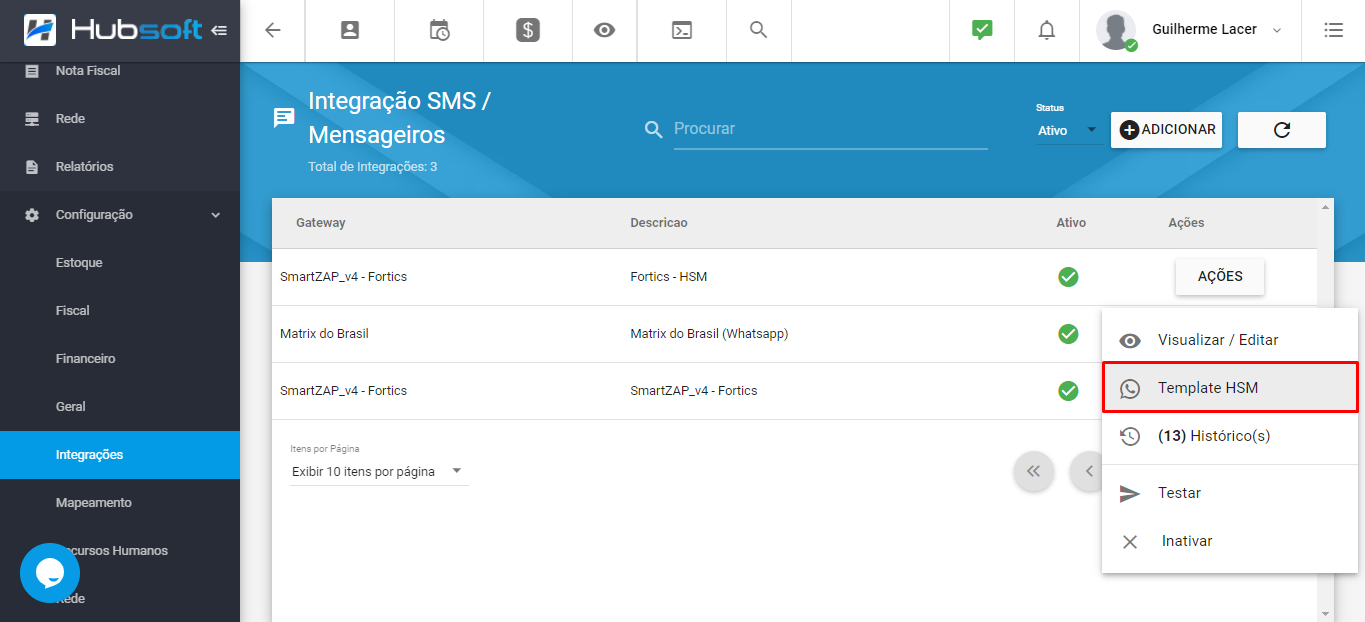The height and width of the screenshot is (622, 1365).
Task: Open the items per page dropdown
Action: tap(379, 471)
